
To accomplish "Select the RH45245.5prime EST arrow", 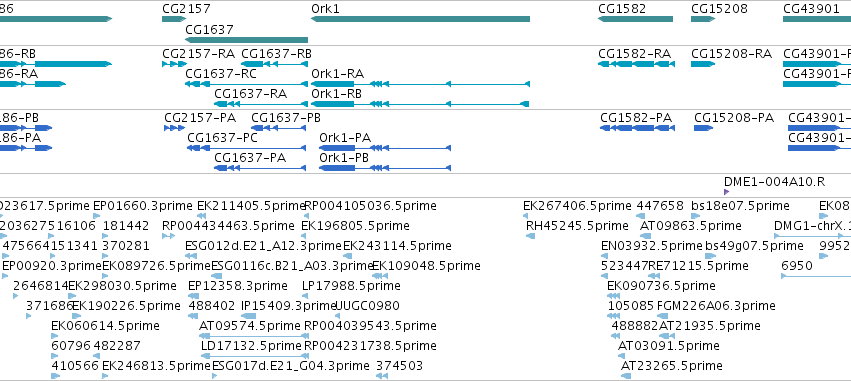I will click(531, 236).
